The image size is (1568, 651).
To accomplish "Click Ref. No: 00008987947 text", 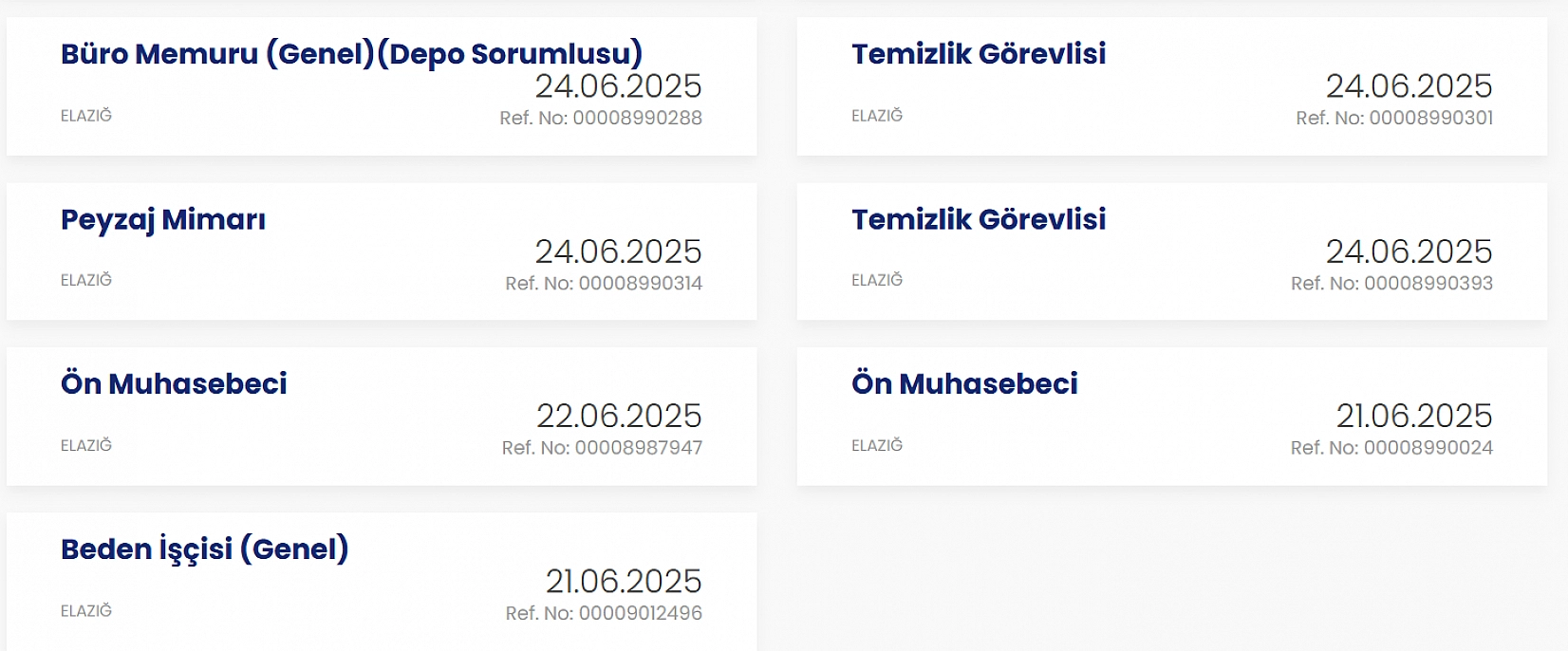I will pos(602,448).
